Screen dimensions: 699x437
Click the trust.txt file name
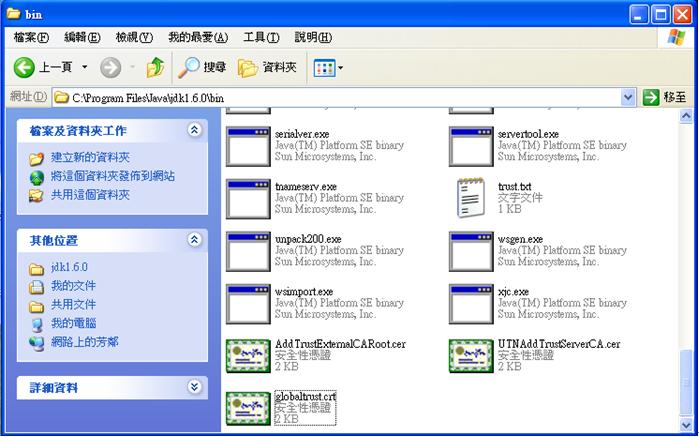click(x=514, y=186)
